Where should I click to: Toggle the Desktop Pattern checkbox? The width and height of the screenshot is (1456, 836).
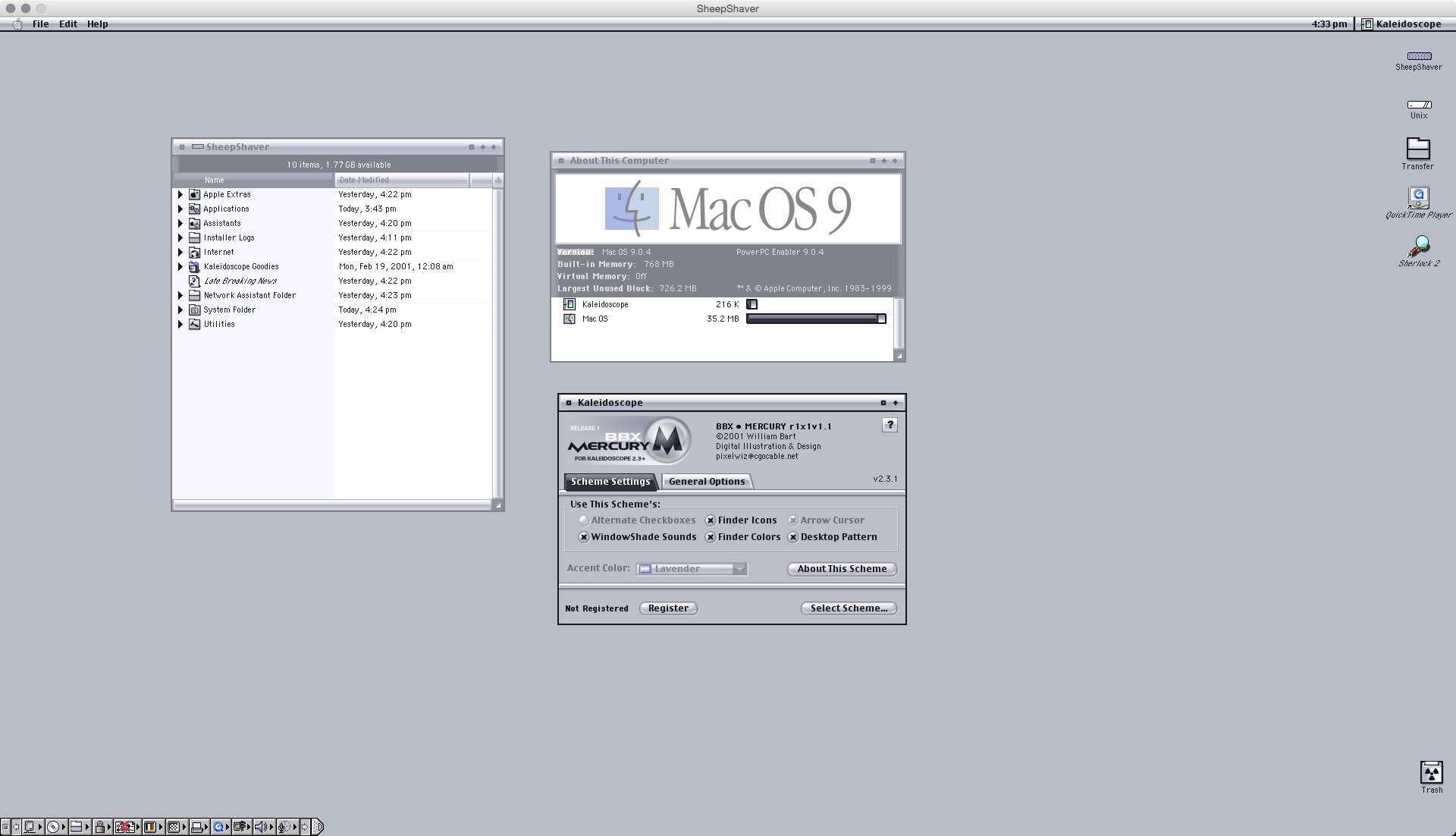click(x=793, y=537)
